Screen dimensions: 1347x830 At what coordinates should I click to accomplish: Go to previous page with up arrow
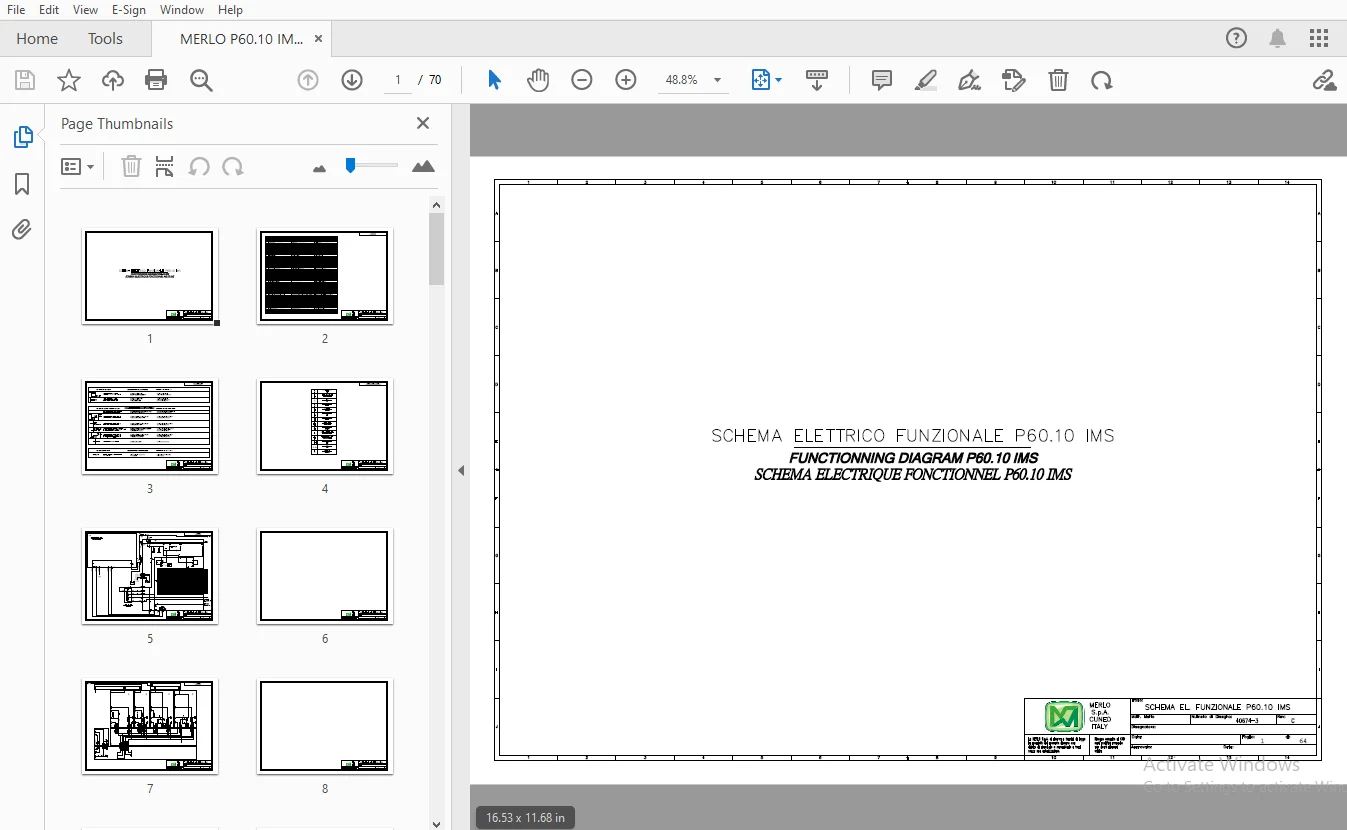click(x=308, y=80)
